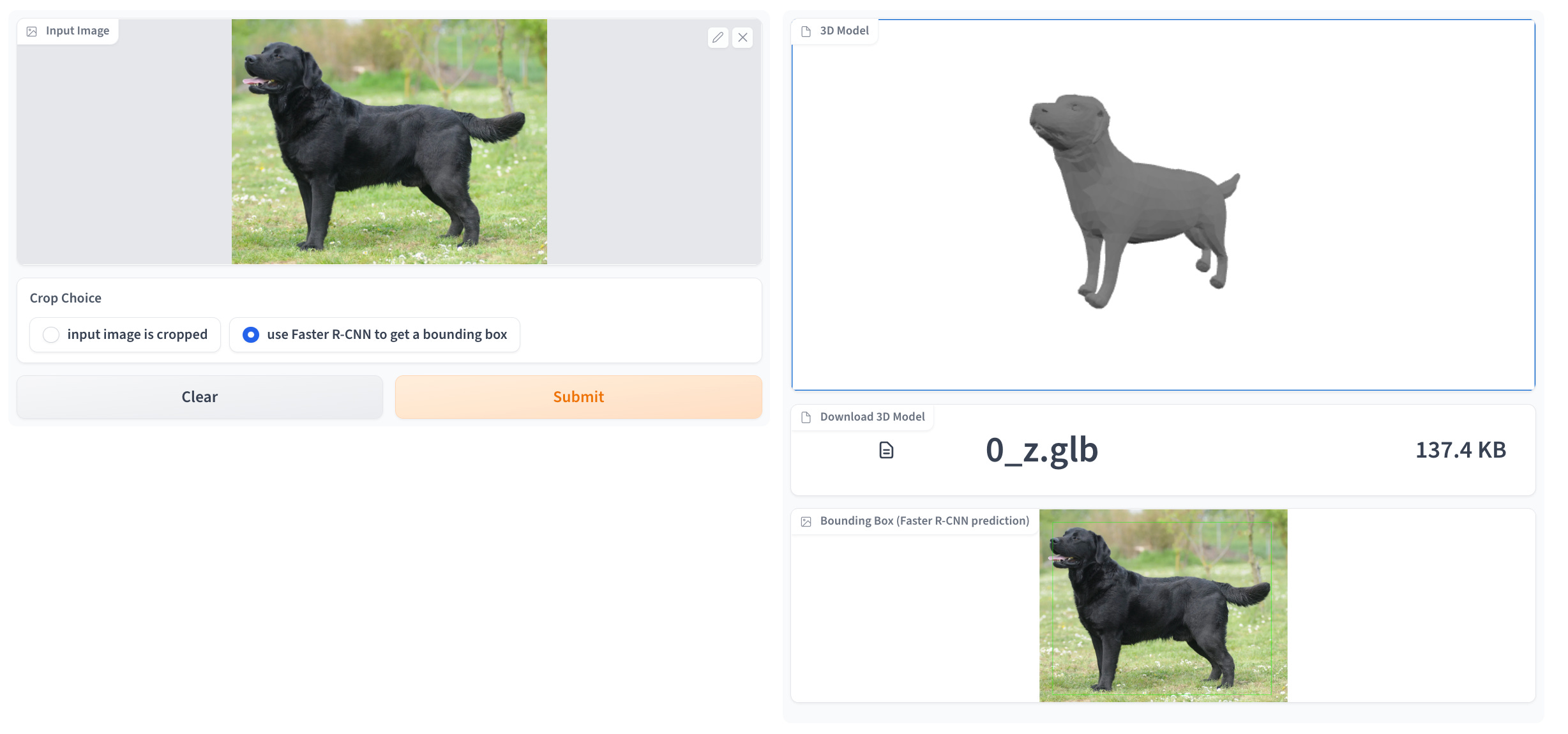Click the image icon beside Input Image label
The height and width of the screenshot is (734, 1568).
[x=32, y=31]
